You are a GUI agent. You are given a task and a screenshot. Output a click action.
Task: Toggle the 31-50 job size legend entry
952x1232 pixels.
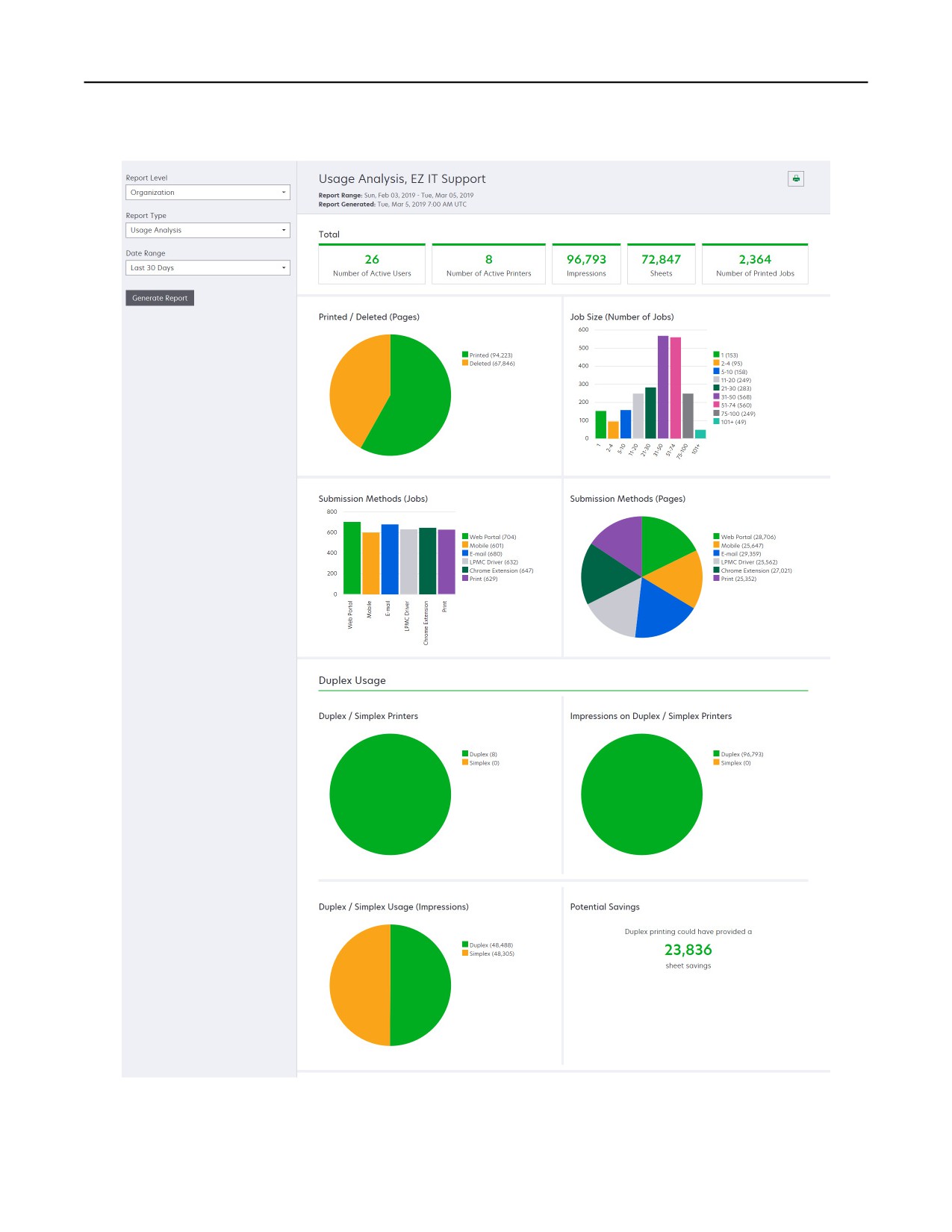coord(732,397)
